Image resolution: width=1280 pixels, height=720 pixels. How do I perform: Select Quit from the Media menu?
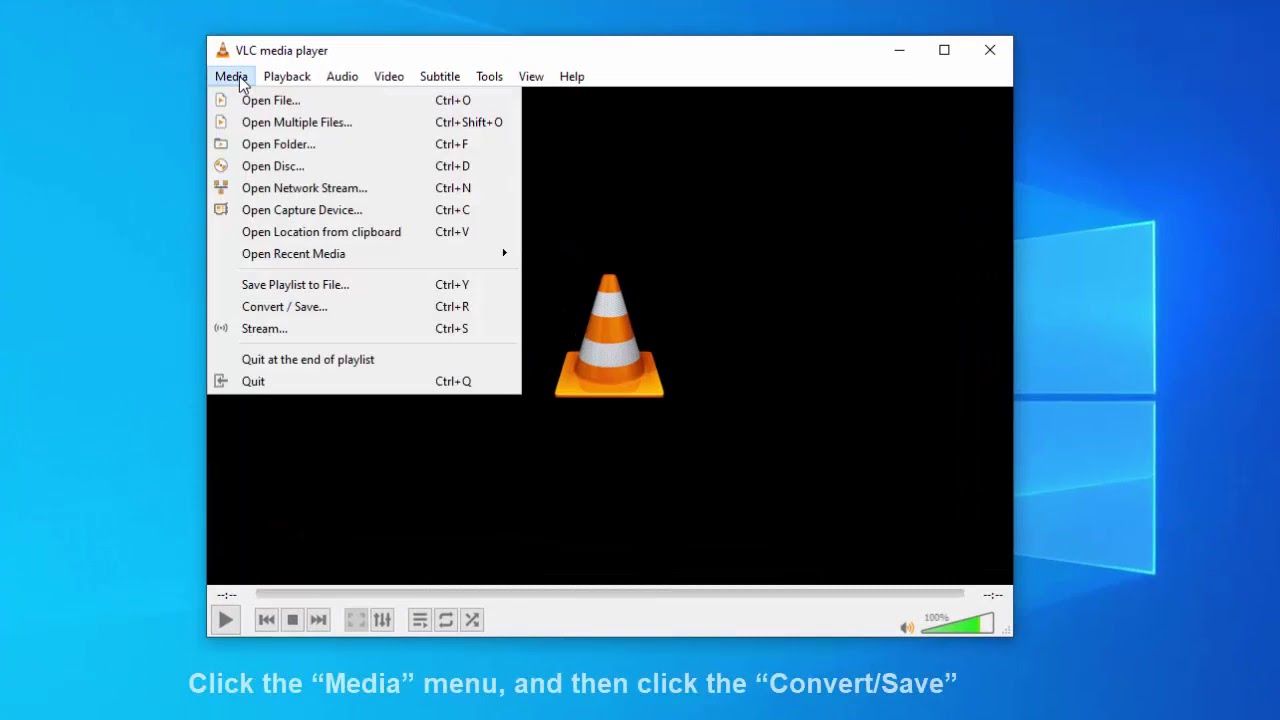pyautogui.click(x=364, y=382)
